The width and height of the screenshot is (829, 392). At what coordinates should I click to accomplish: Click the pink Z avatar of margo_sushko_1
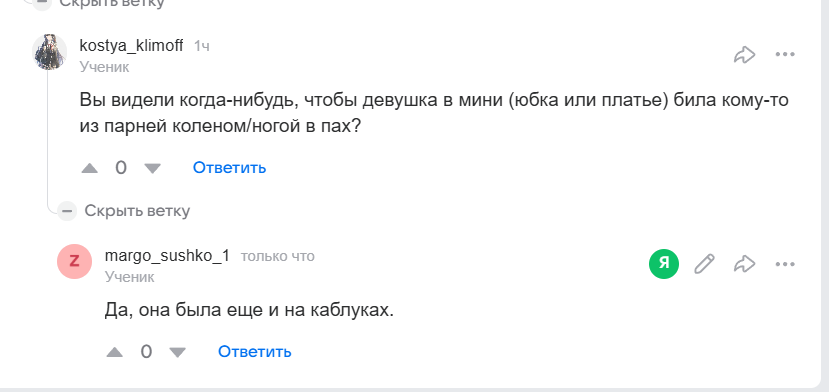pyautogui.click(x=75, y=261)
